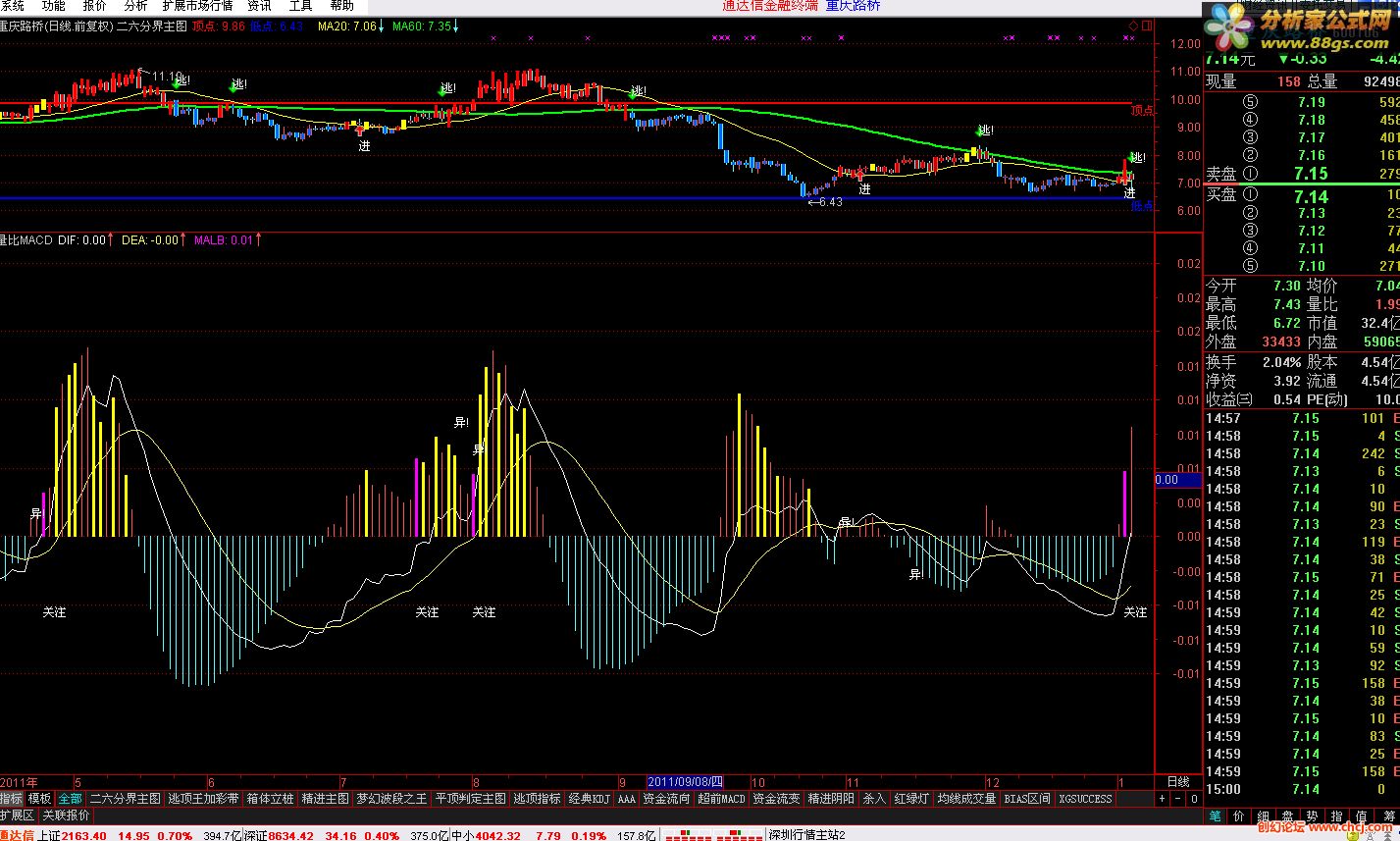Switch to the 梦幻波段之王 indicator
1400x841 pixels.
[392, 799]
